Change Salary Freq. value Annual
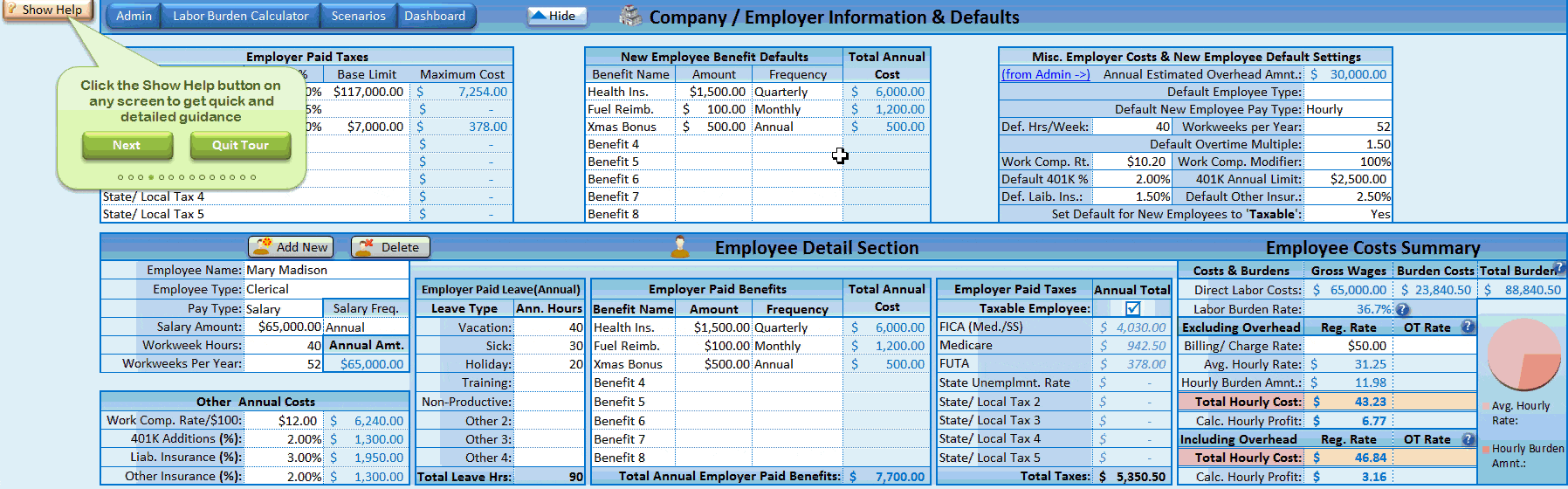Screen dimensions: 1568x489 (x=366, y=327)
